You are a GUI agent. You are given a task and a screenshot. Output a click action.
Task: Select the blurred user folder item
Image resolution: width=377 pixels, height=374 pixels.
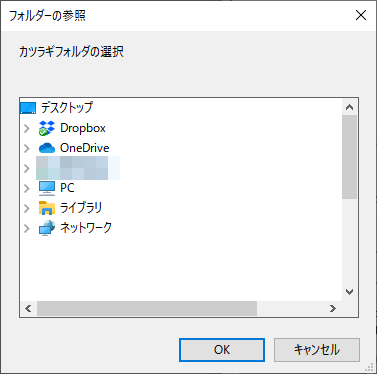(x=78, y=168)
